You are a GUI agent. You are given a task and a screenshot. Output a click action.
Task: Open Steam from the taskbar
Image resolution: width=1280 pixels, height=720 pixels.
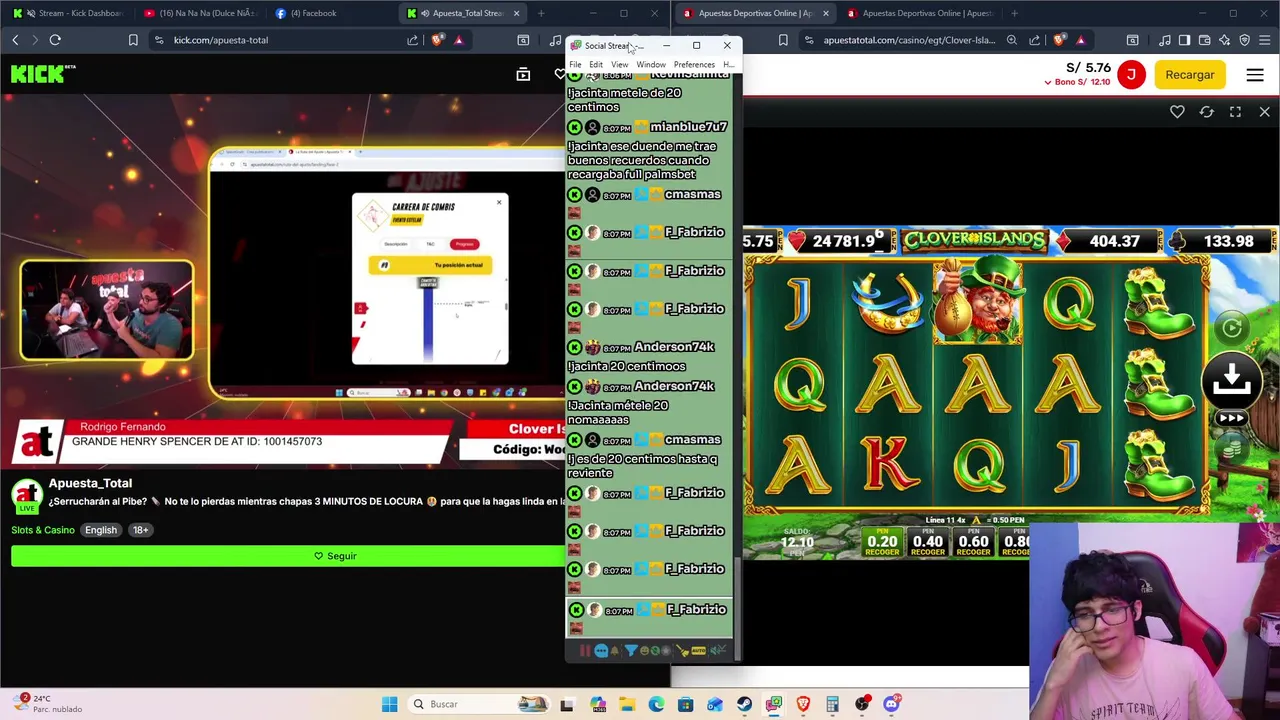[x=744, y=704]
